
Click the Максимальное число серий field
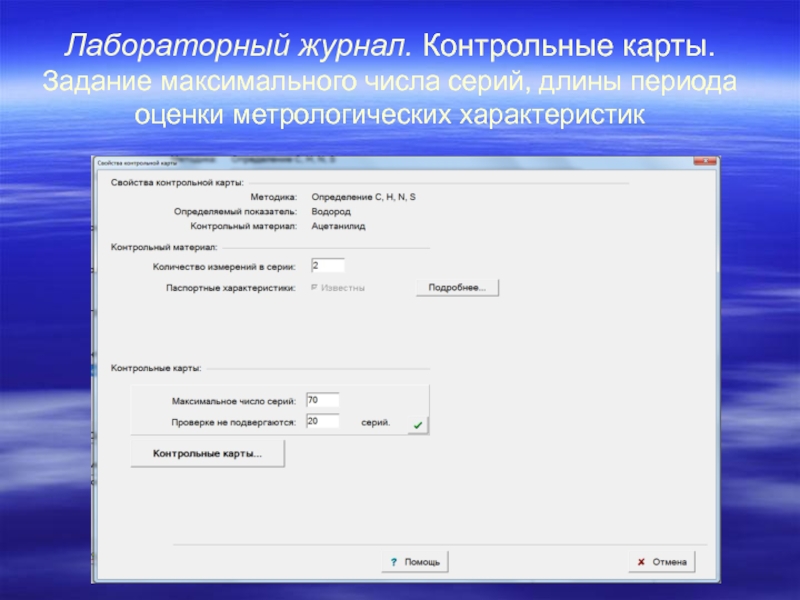tap(322, 401)
